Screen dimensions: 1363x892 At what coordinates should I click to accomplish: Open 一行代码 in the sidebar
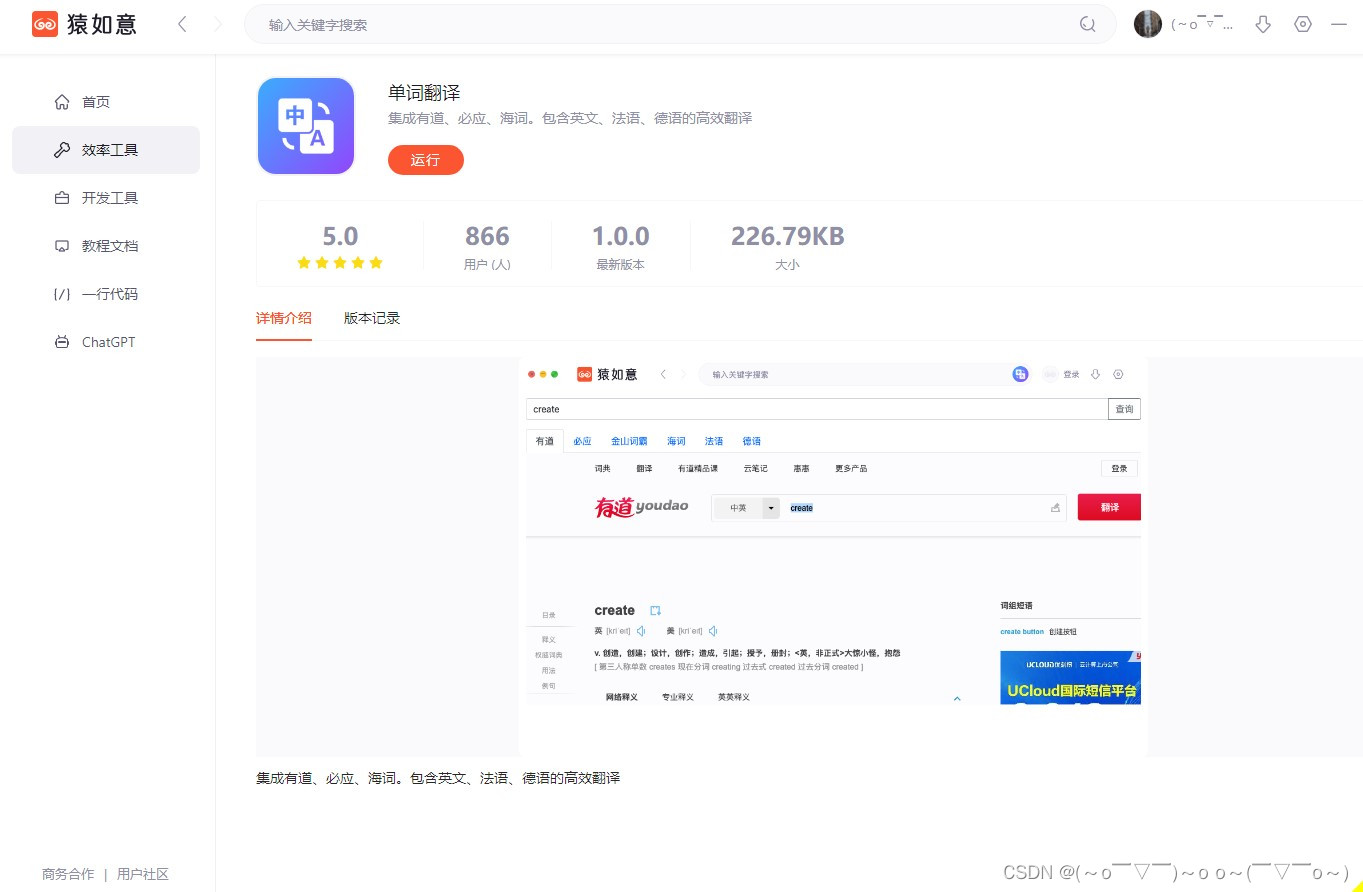106,294
